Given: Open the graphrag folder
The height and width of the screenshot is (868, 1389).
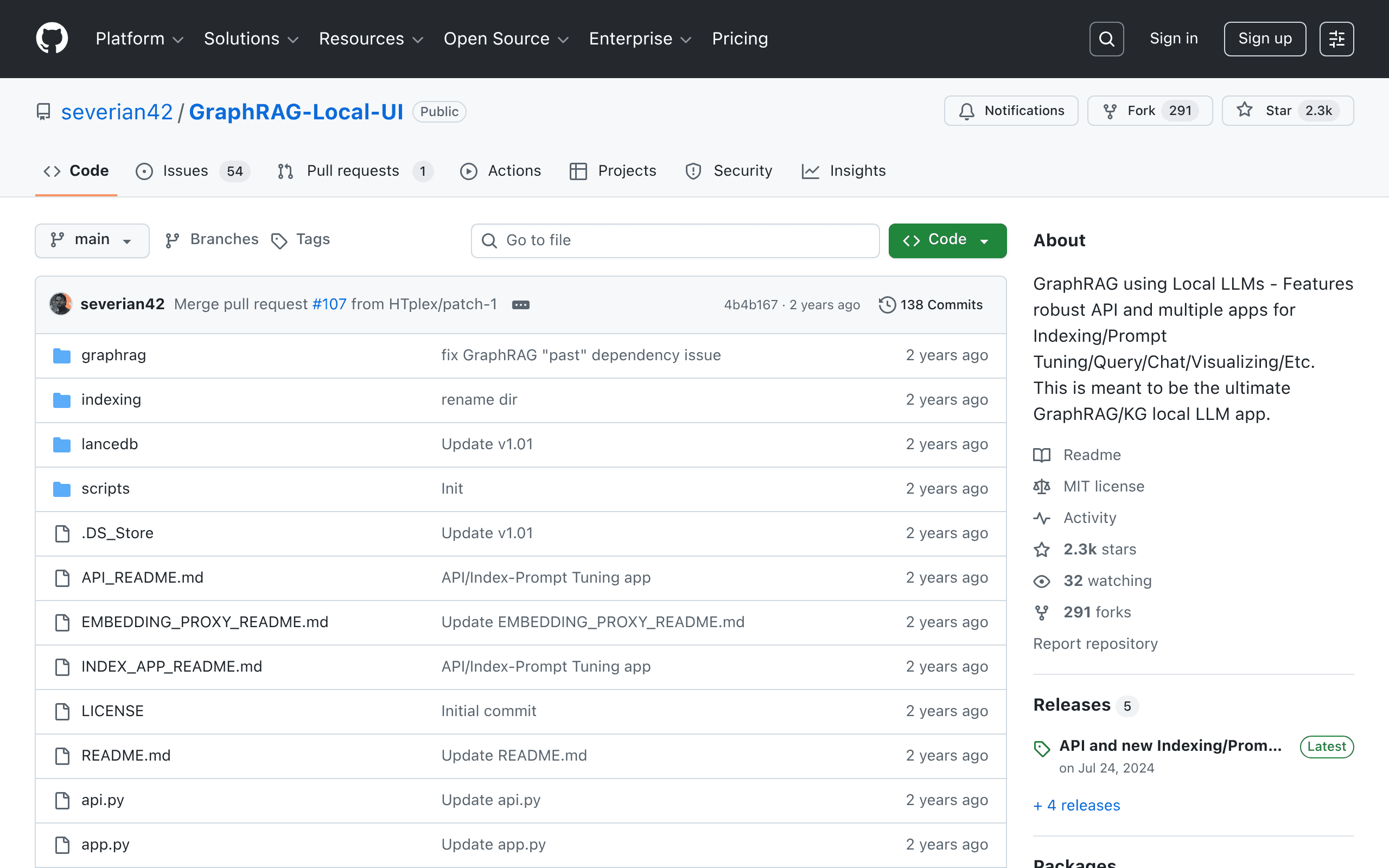Looking at the screenshot, I should [x=113, y=355].
